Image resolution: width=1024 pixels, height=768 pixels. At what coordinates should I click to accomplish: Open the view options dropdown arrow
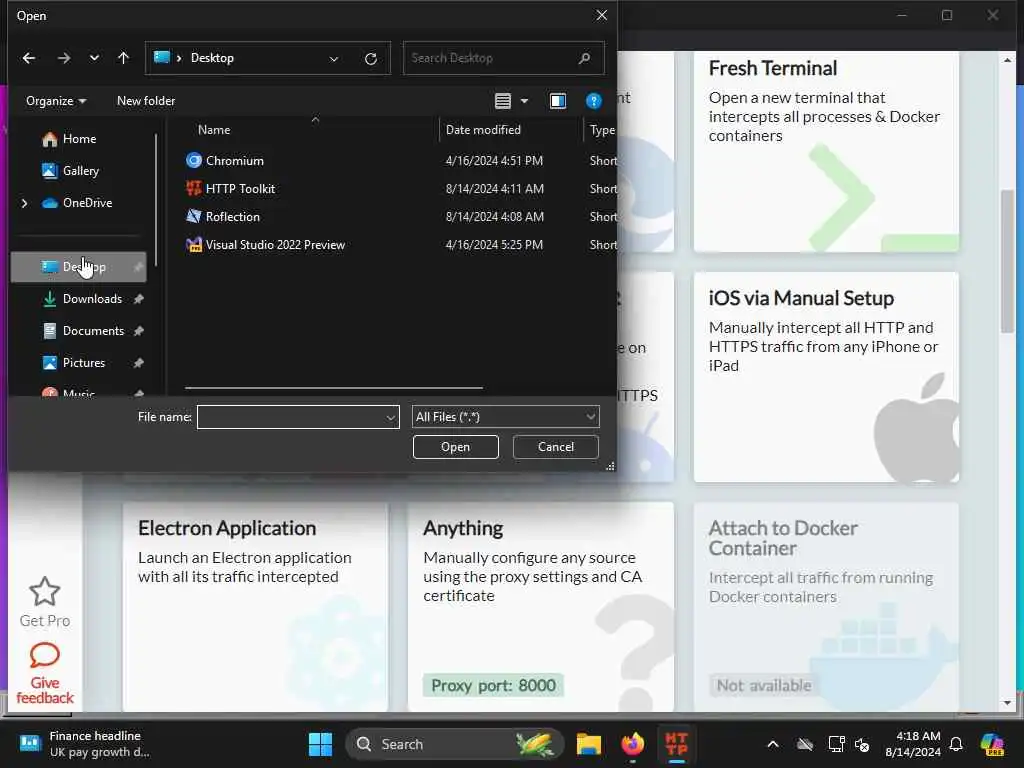(x=524, y=101)
